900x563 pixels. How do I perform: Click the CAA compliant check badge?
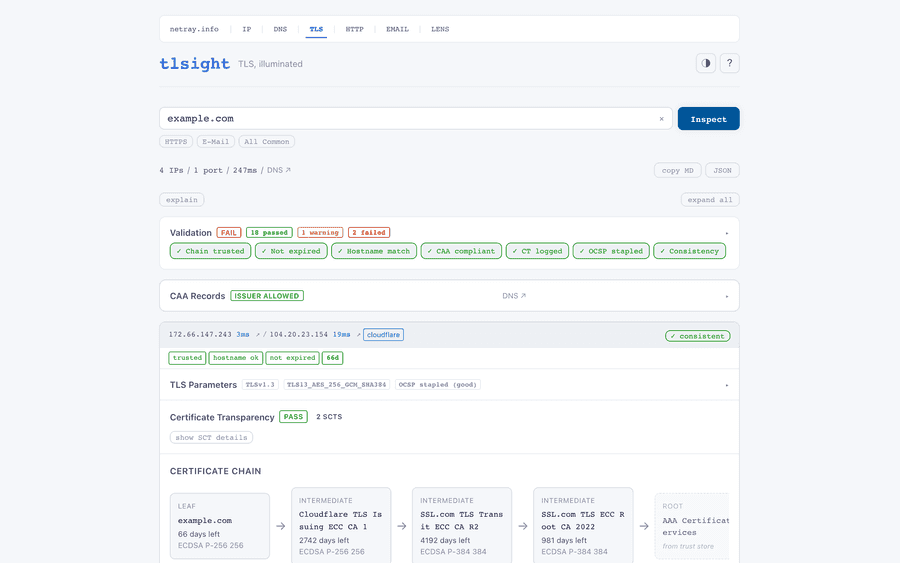tap(461, 251)
